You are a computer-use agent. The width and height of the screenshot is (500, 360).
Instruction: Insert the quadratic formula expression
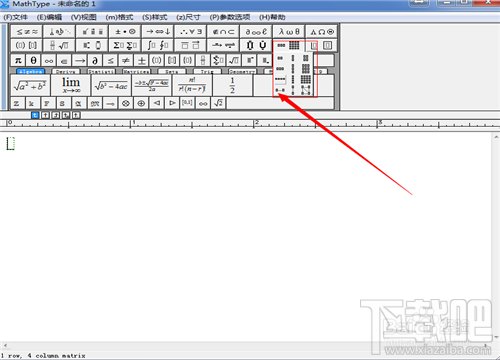152,85
